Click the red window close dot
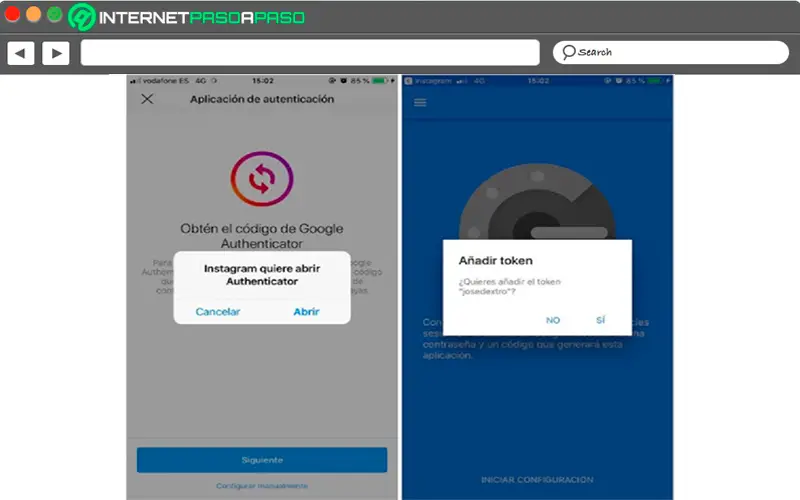Image resolution: width=800 pixels, height=500 pixels. [12, 14]
